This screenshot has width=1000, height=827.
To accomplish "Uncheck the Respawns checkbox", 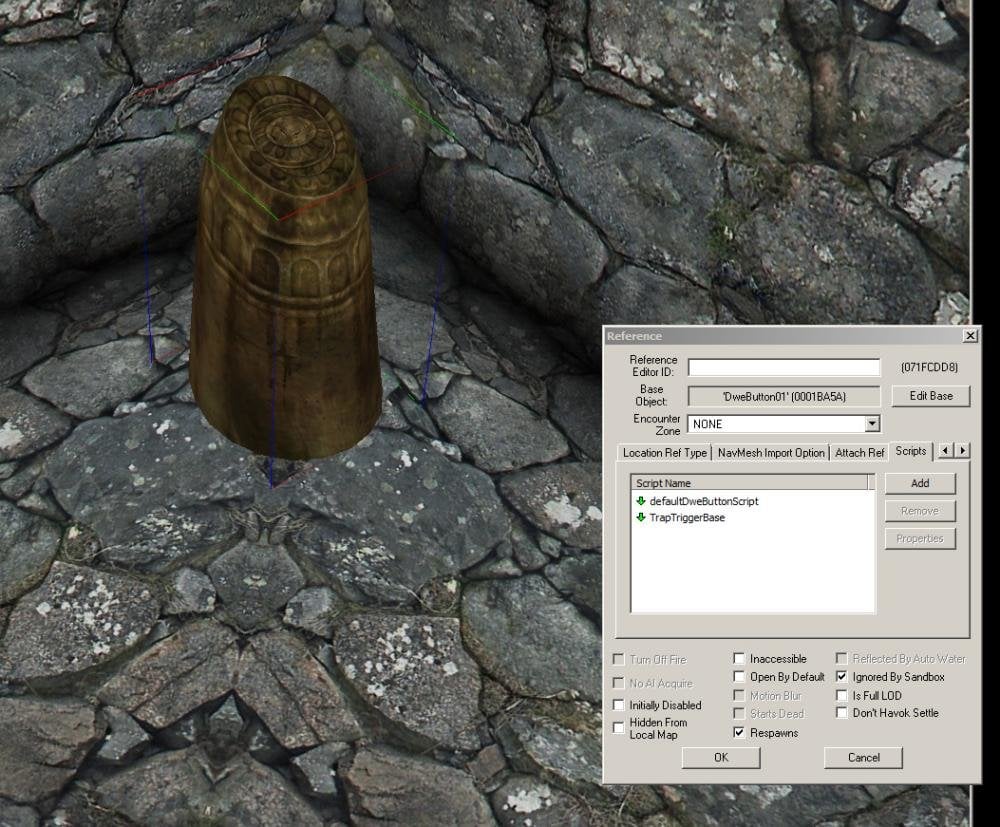I will coord(739,732).
